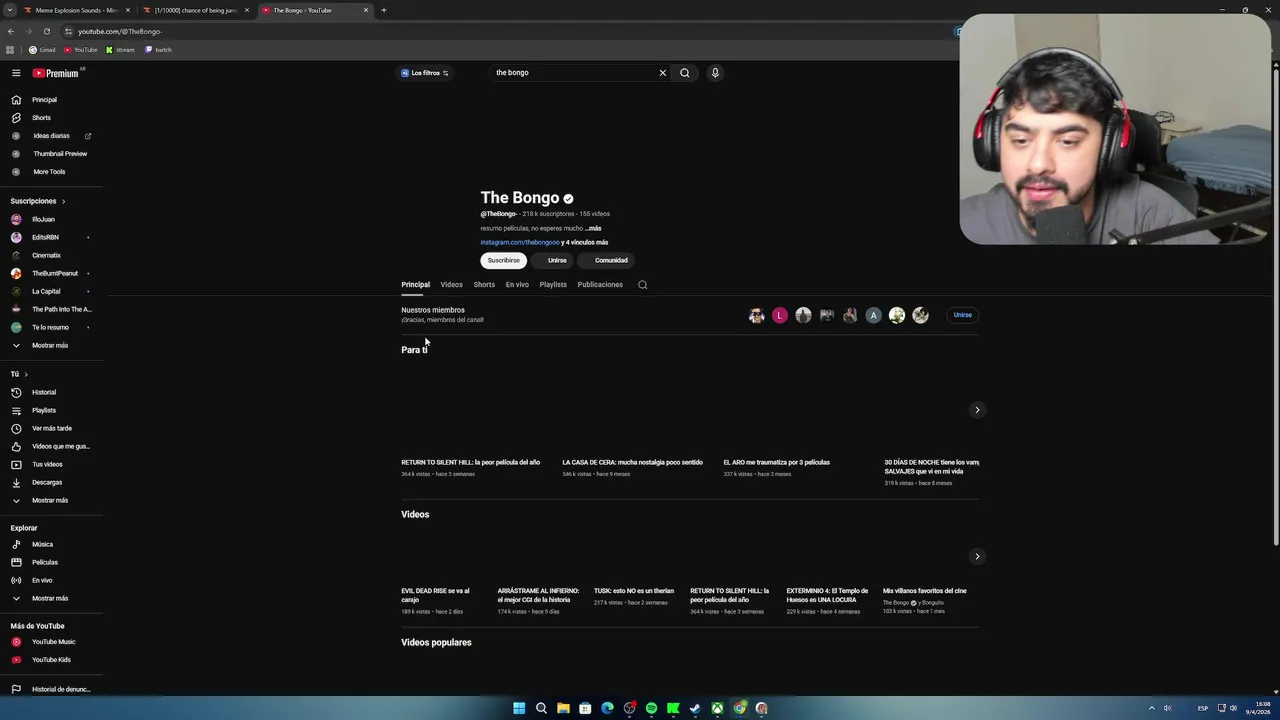Open video LA CASA DE CERA
1280x720 pixels.
pyautogui.click(x=633, y=463)
